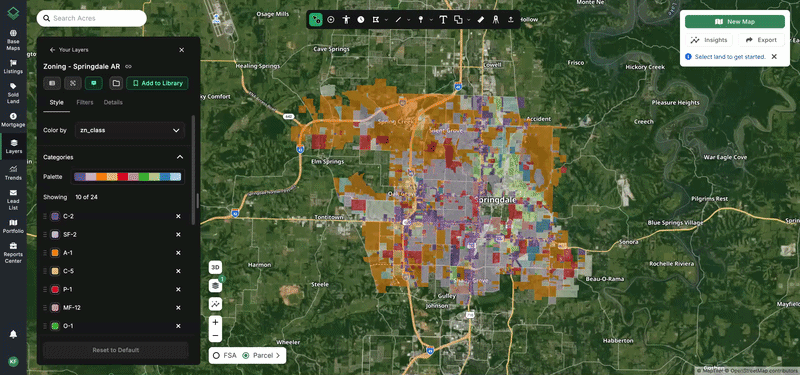The width and height of the screenshot is (800, 375).
Task: Click Reset to Default button
Action: pyautogui.click(x=116, y=350)
